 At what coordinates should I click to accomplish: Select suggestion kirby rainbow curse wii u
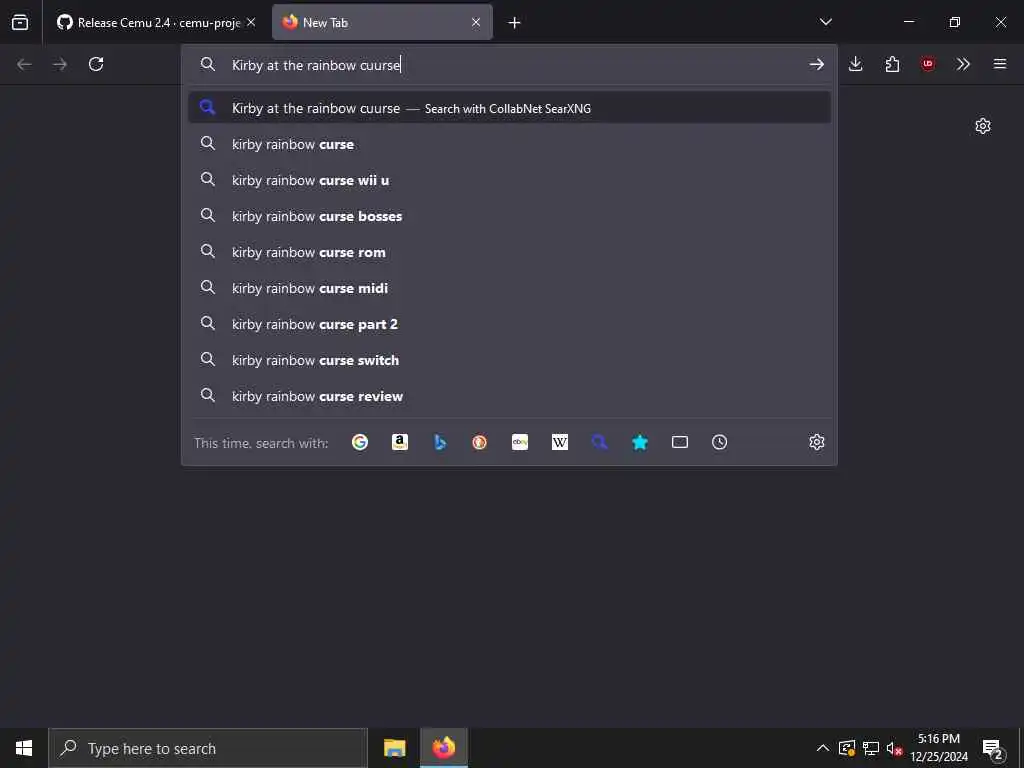pyautogui.click(x=509, y=180)
